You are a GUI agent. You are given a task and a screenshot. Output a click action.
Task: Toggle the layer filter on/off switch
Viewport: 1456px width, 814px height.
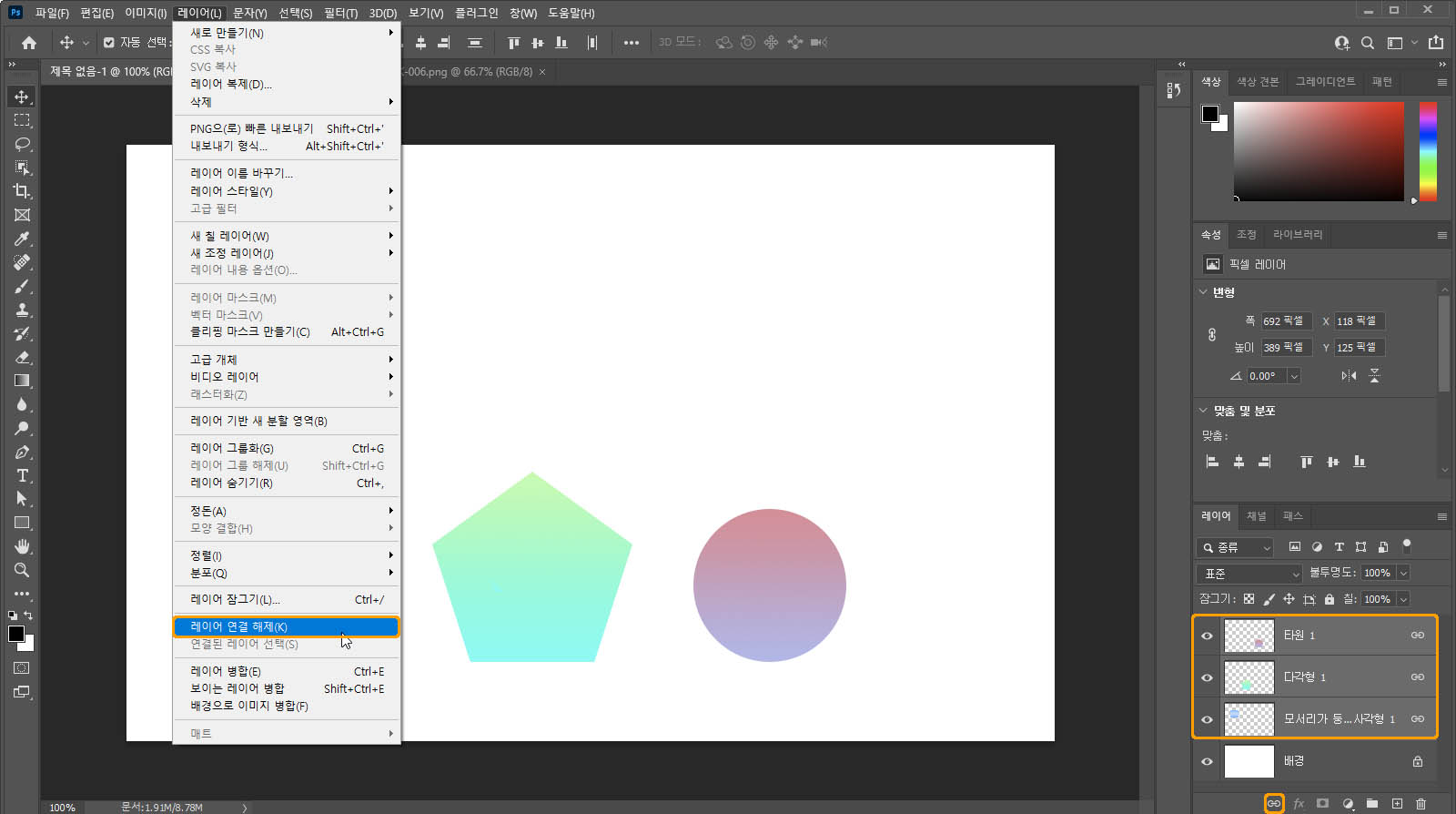pos(1407,546)
